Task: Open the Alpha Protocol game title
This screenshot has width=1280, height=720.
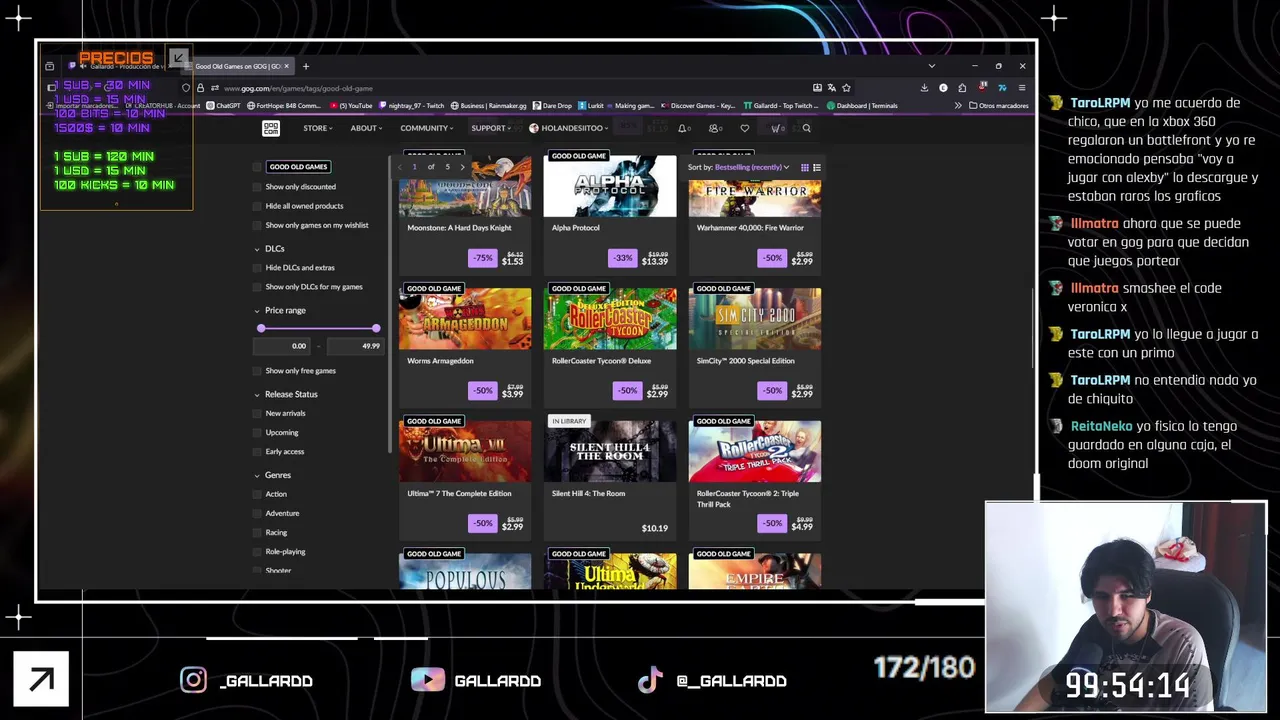Action: click(x=576, y=228)
